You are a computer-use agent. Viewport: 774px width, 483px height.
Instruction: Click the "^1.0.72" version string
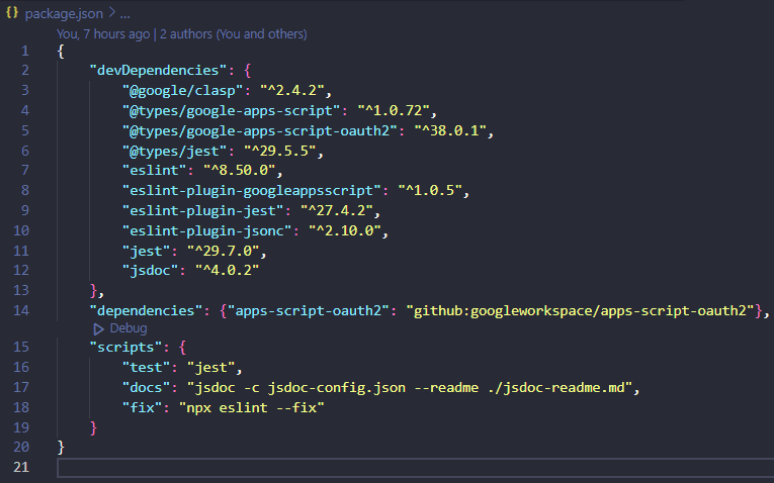pos(393,111)
